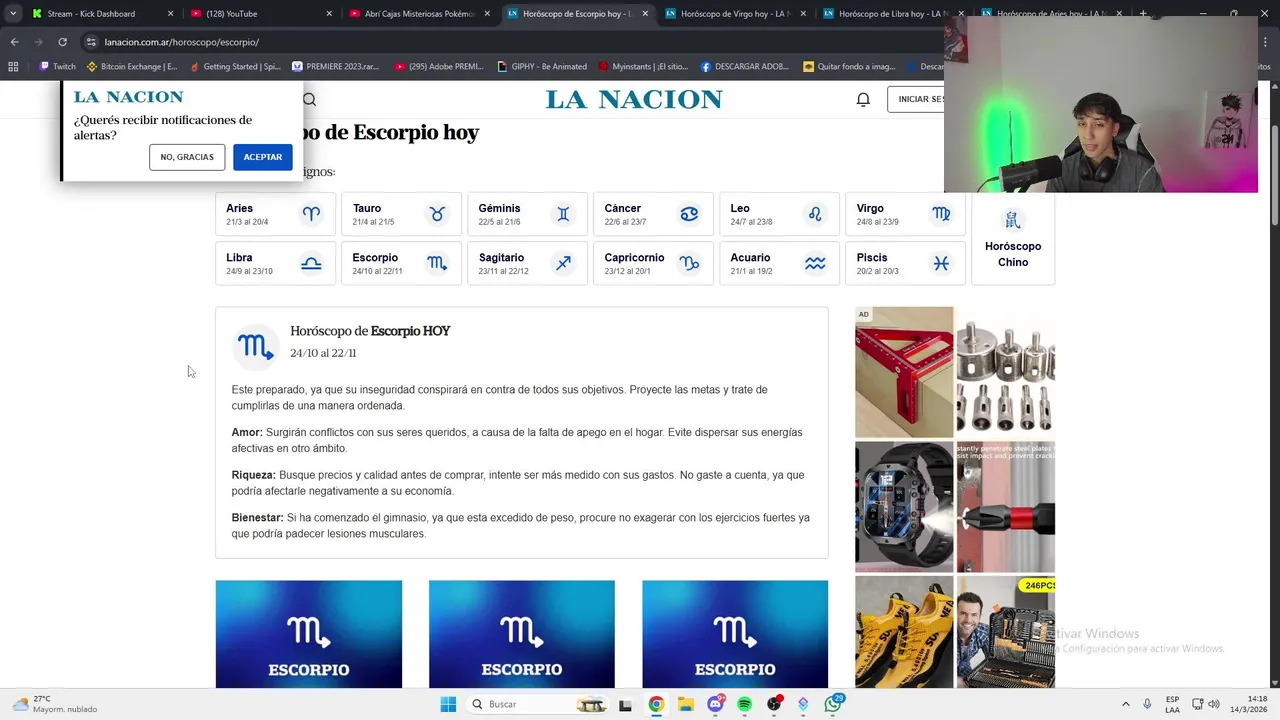Open the Twitch bookmark

click(x=57, y=67)
